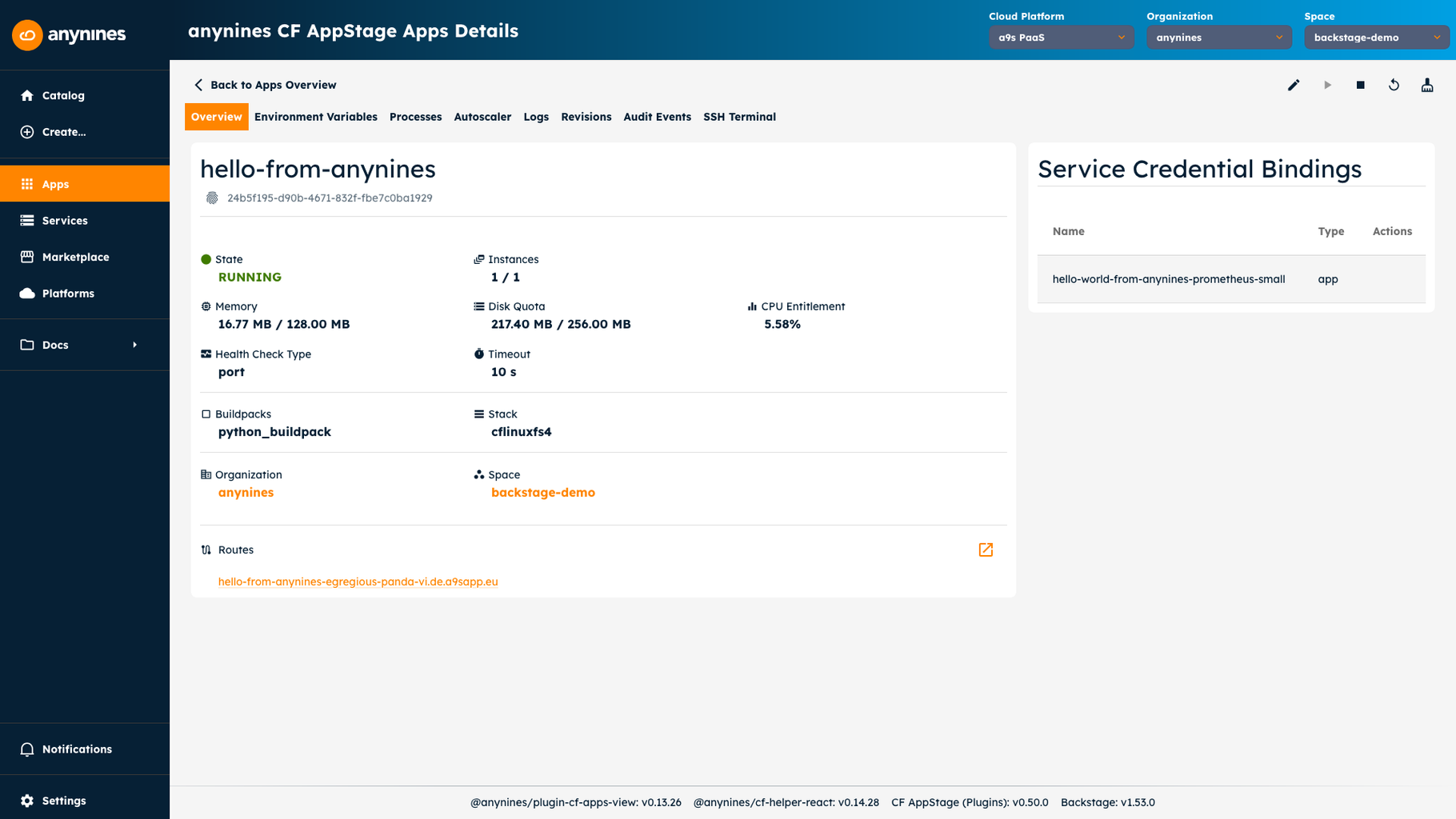Screen dimensions: 1456x819
Task: Click the Name column header
Action: pos(1068,231)
